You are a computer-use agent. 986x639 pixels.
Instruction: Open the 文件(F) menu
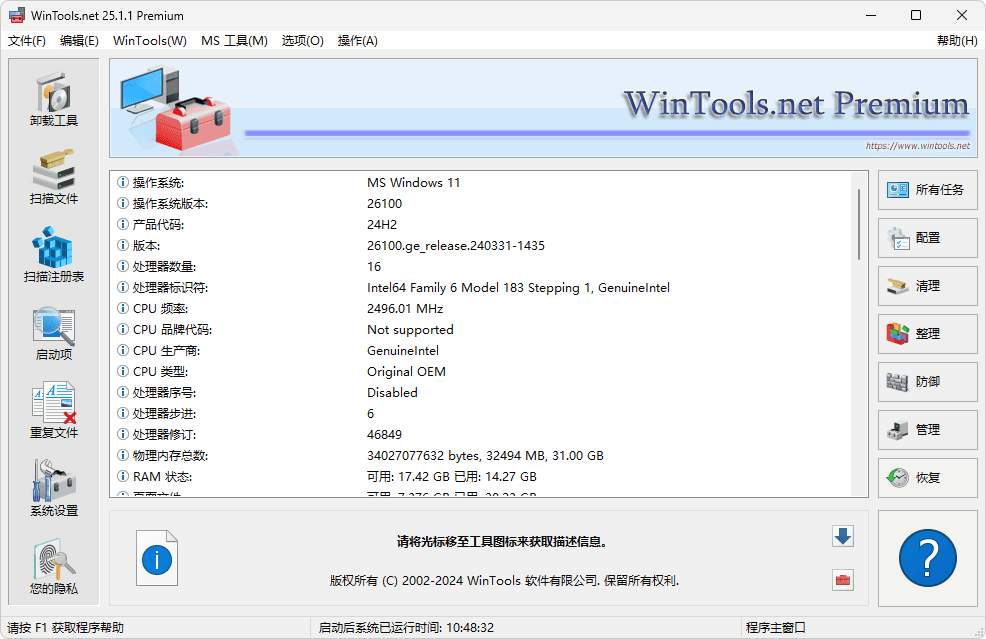pyautogui.click(x=27, y=41)
